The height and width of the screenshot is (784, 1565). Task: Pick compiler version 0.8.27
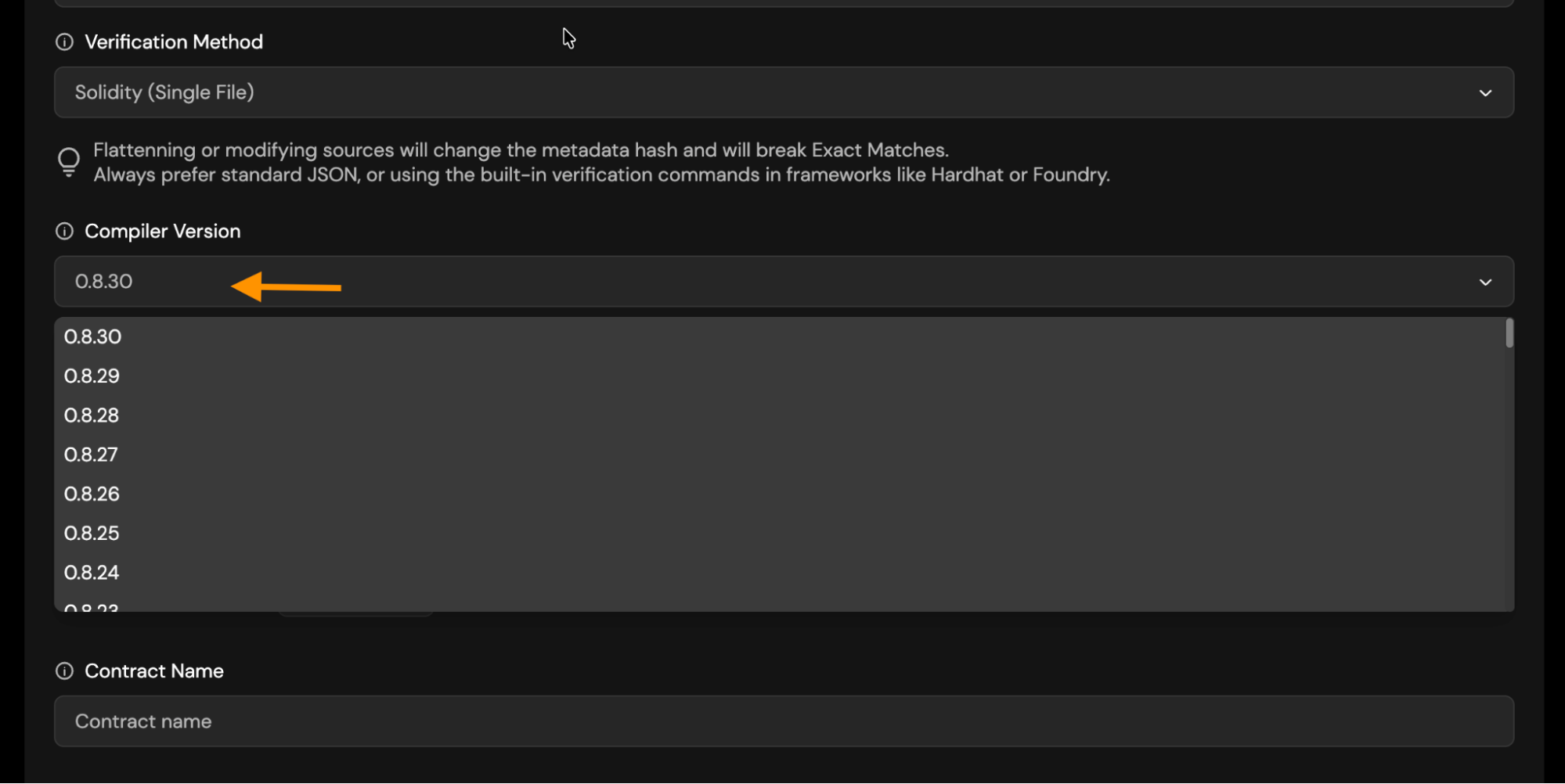92,455
